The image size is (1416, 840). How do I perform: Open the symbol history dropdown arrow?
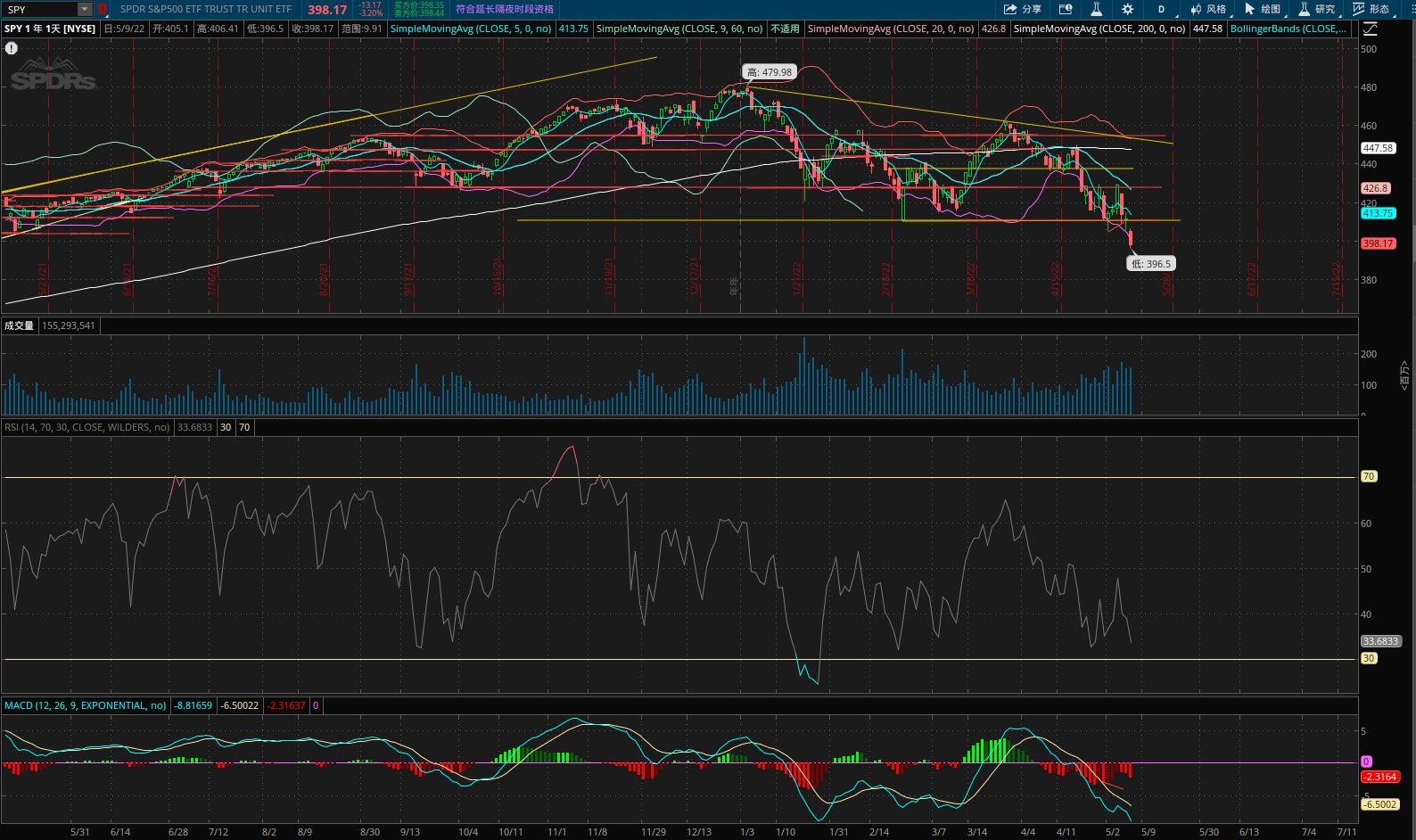click(x=85, y=9)
